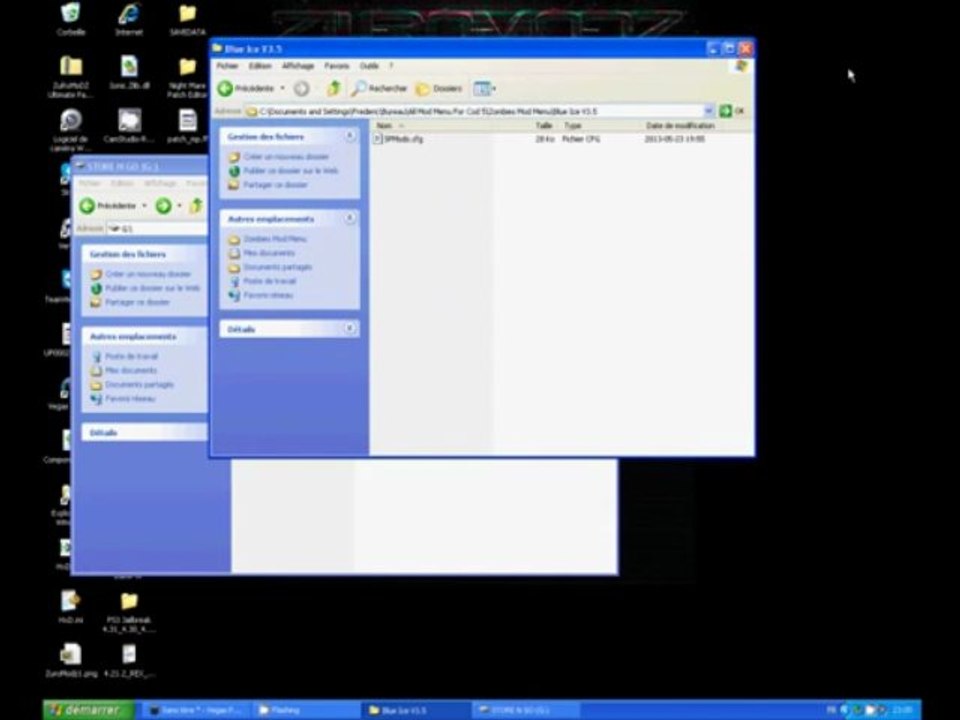
Task: Open the Affichage menu in Blue Ice window
Action: coord(298,66)
